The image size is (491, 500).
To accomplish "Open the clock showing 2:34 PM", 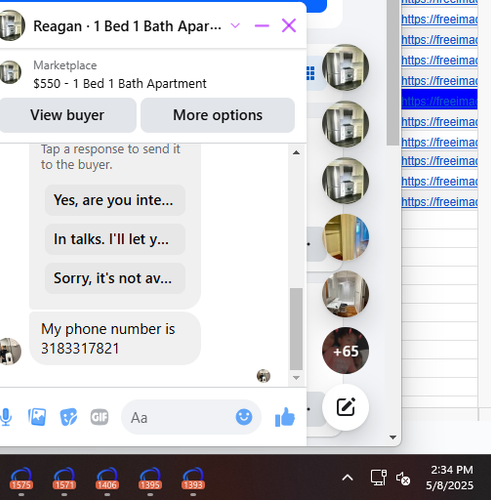I will coord(450,477).
